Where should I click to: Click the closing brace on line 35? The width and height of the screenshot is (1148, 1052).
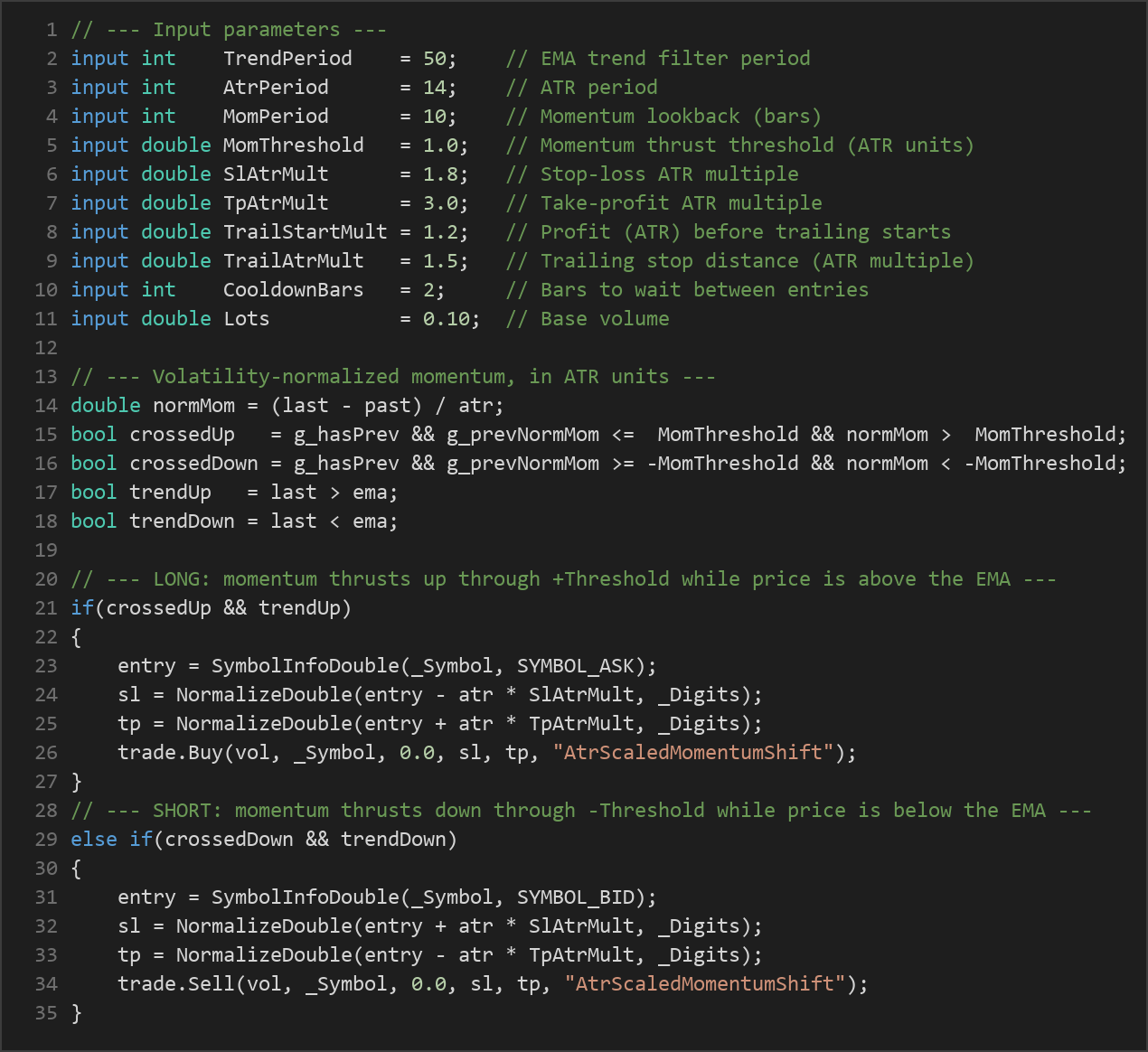(76, 1013)
